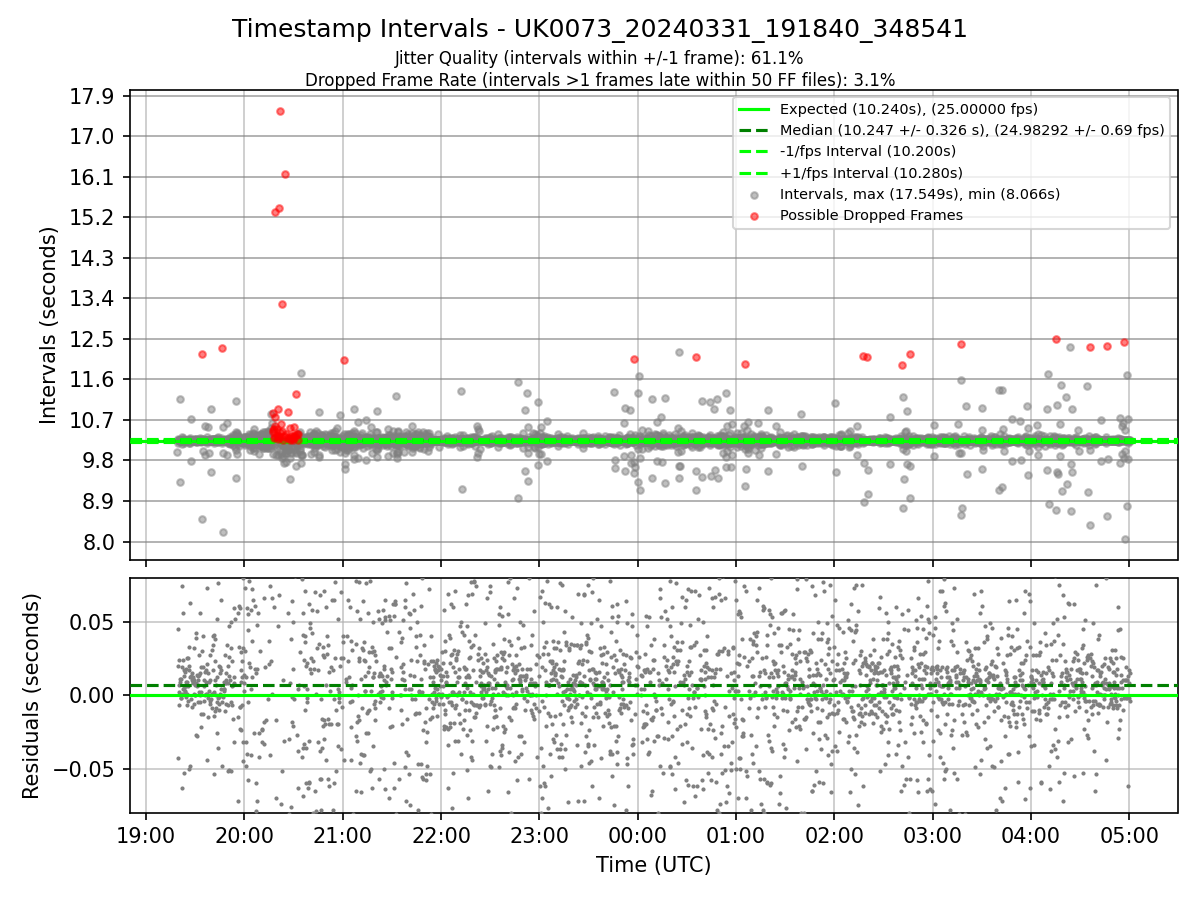Click the highest red point near 17.5 seconds
Image resolution: width=1200 pixels, height=900 pixels.
[x=280, y=111]
